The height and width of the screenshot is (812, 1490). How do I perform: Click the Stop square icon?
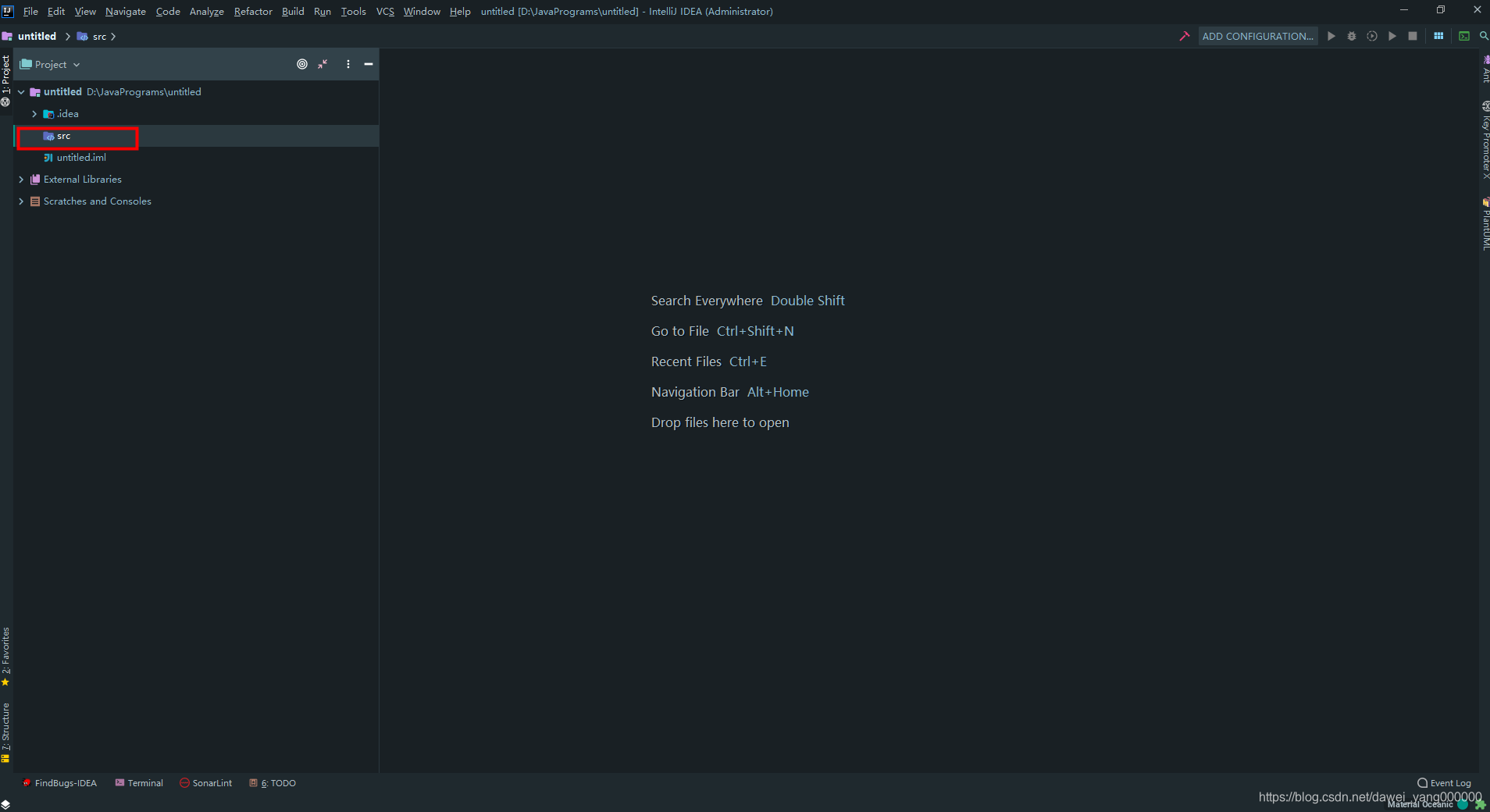[1413, 36]
